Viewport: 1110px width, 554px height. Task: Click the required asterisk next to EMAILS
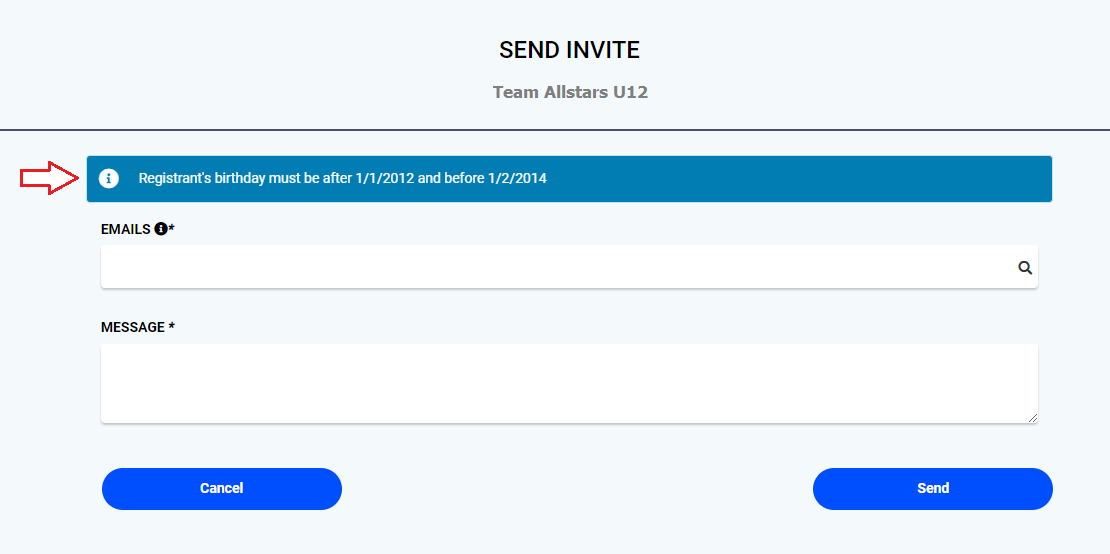[171, 228]
